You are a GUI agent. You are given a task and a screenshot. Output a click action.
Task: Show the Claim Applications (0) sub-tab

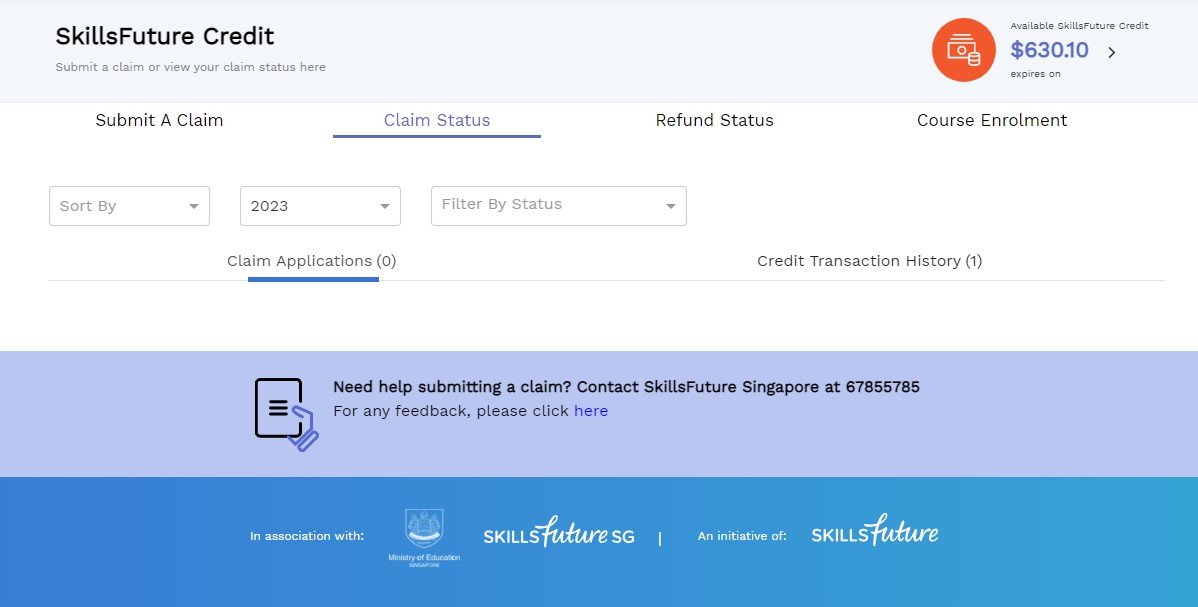pyautogui.click(x=312, y=261)
